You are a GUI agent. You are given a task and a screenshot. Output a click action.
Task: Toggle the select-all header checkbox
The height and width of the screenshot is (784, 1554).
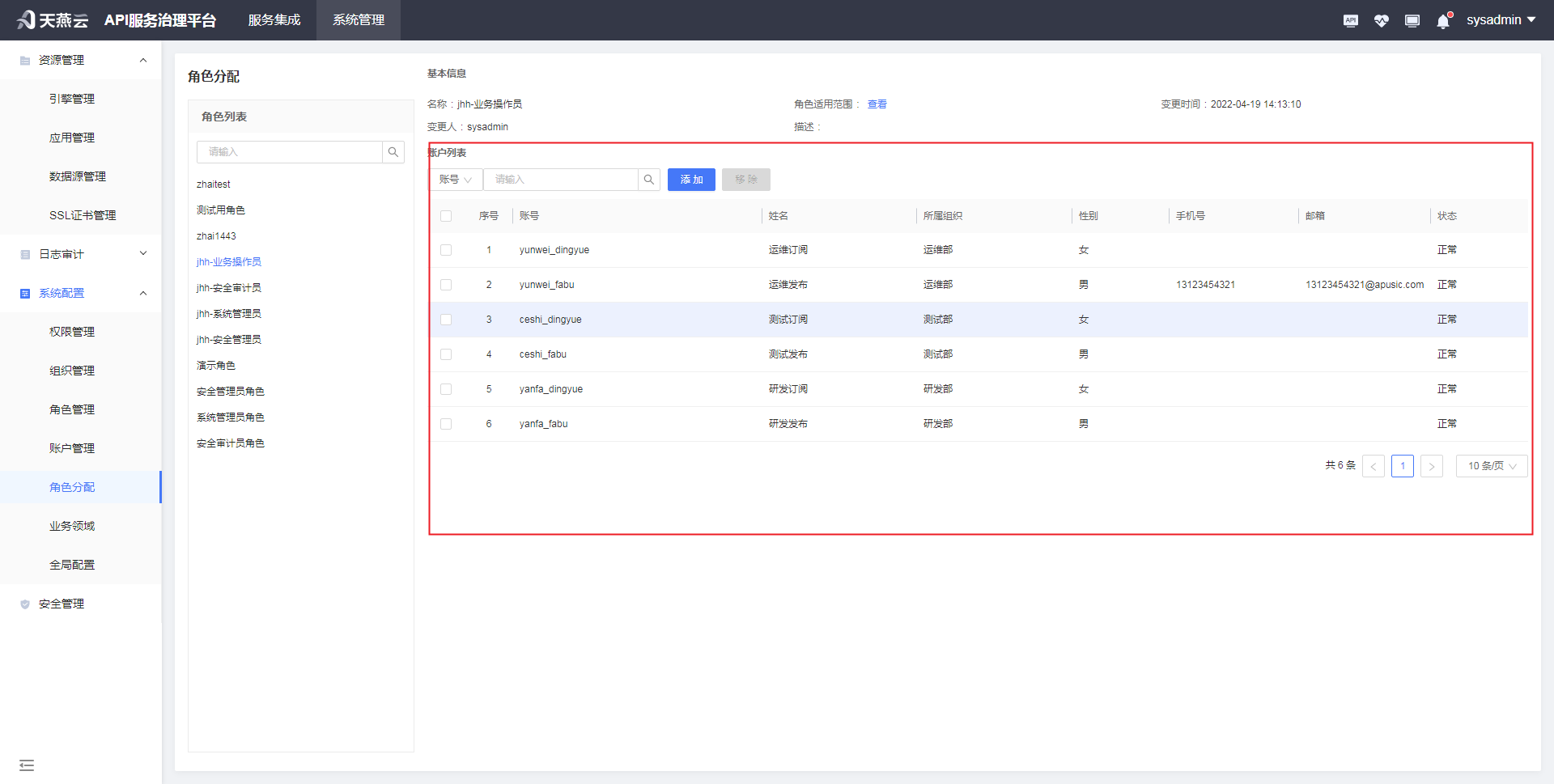tap(446, 216)
